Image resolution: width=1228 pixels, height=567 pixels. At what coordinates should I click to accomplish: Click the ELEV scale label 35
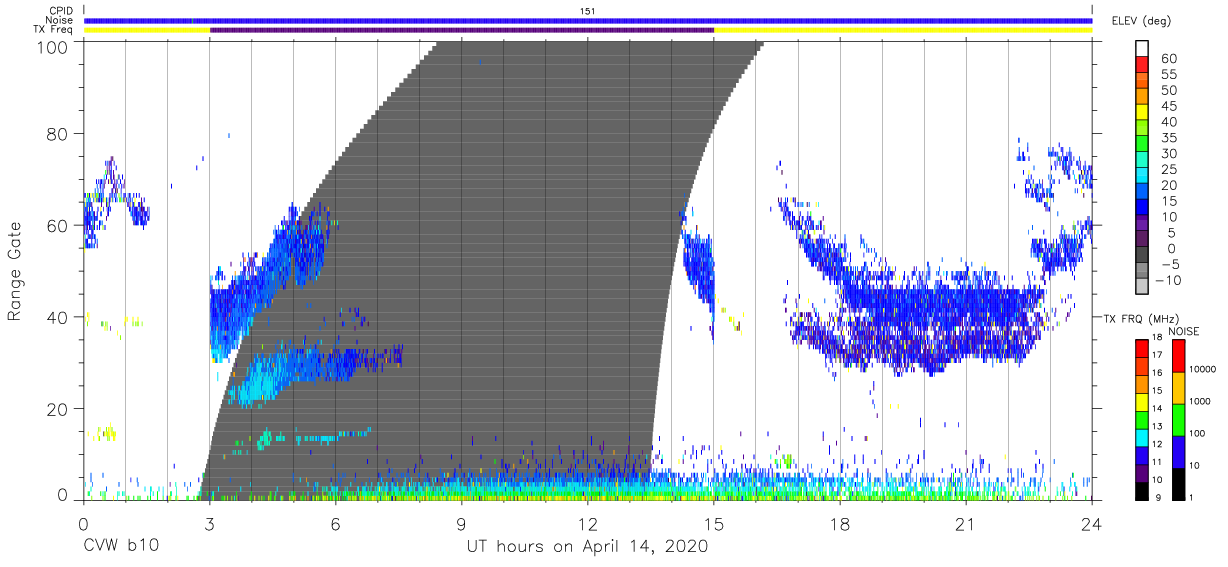1169,138
